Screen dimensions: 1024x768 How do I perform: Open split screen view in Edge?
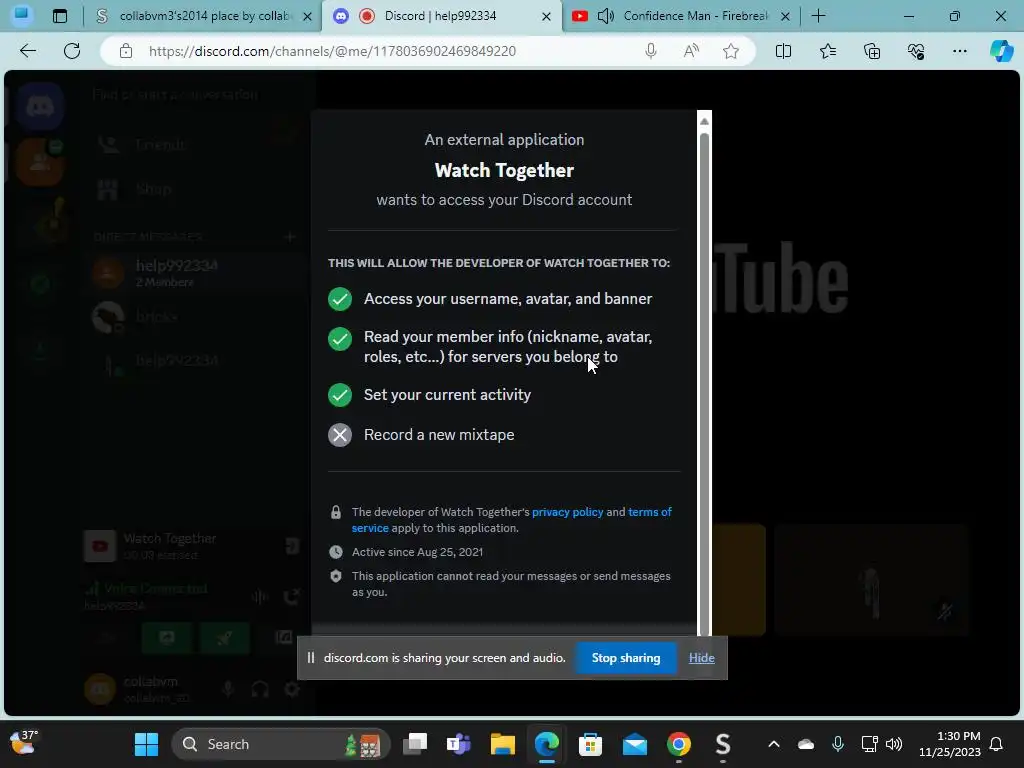click(783, 51)
